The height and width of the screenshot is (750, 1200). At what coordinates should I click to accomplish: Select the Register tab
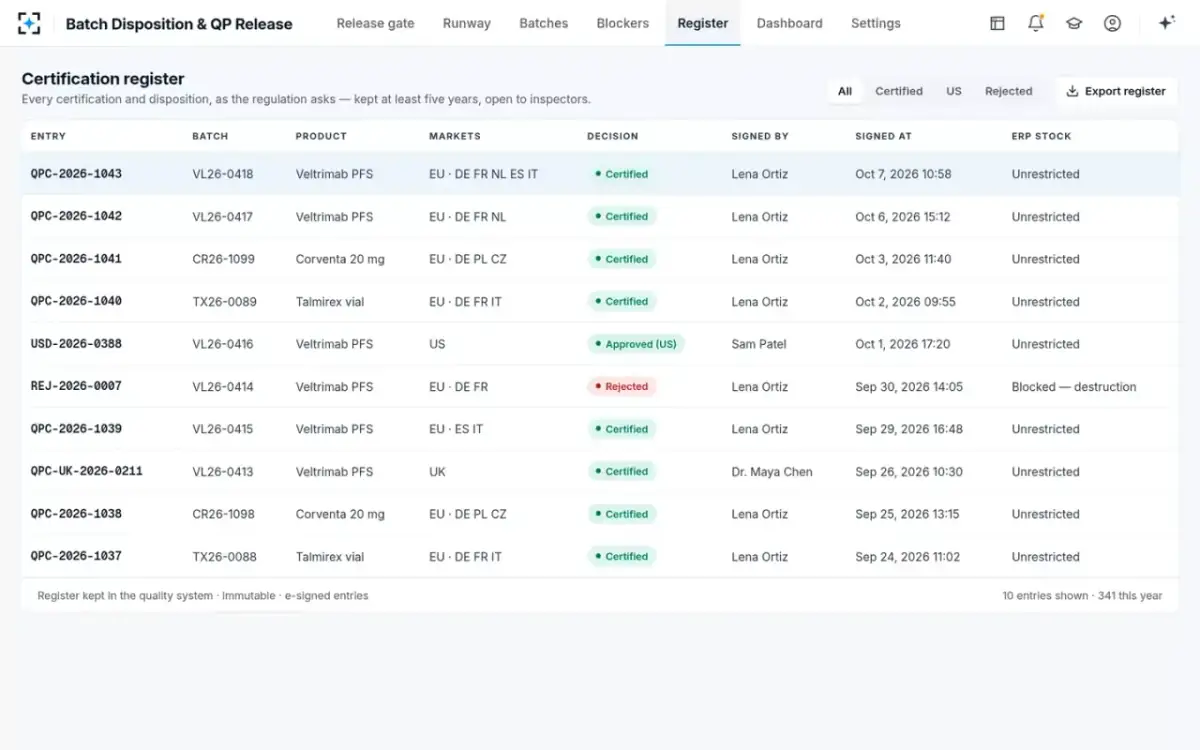point(703,23)
